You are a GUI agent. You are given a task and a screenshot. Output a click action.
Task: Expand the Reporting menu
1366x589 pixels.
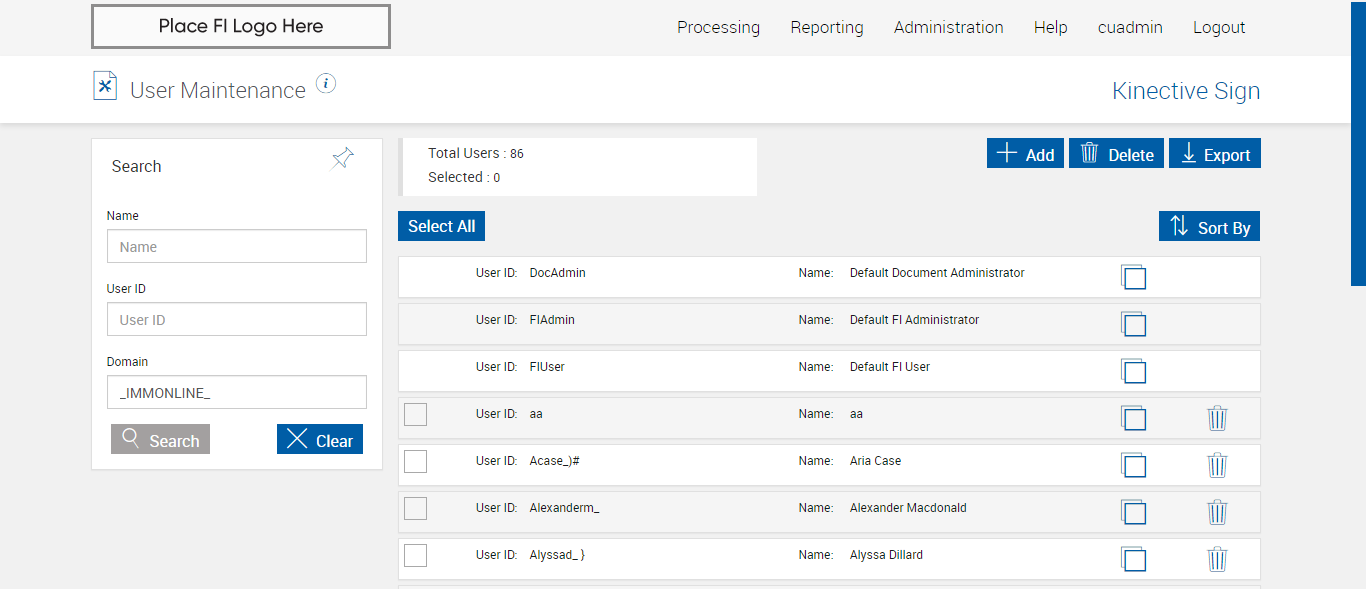(x=826, y=28)
